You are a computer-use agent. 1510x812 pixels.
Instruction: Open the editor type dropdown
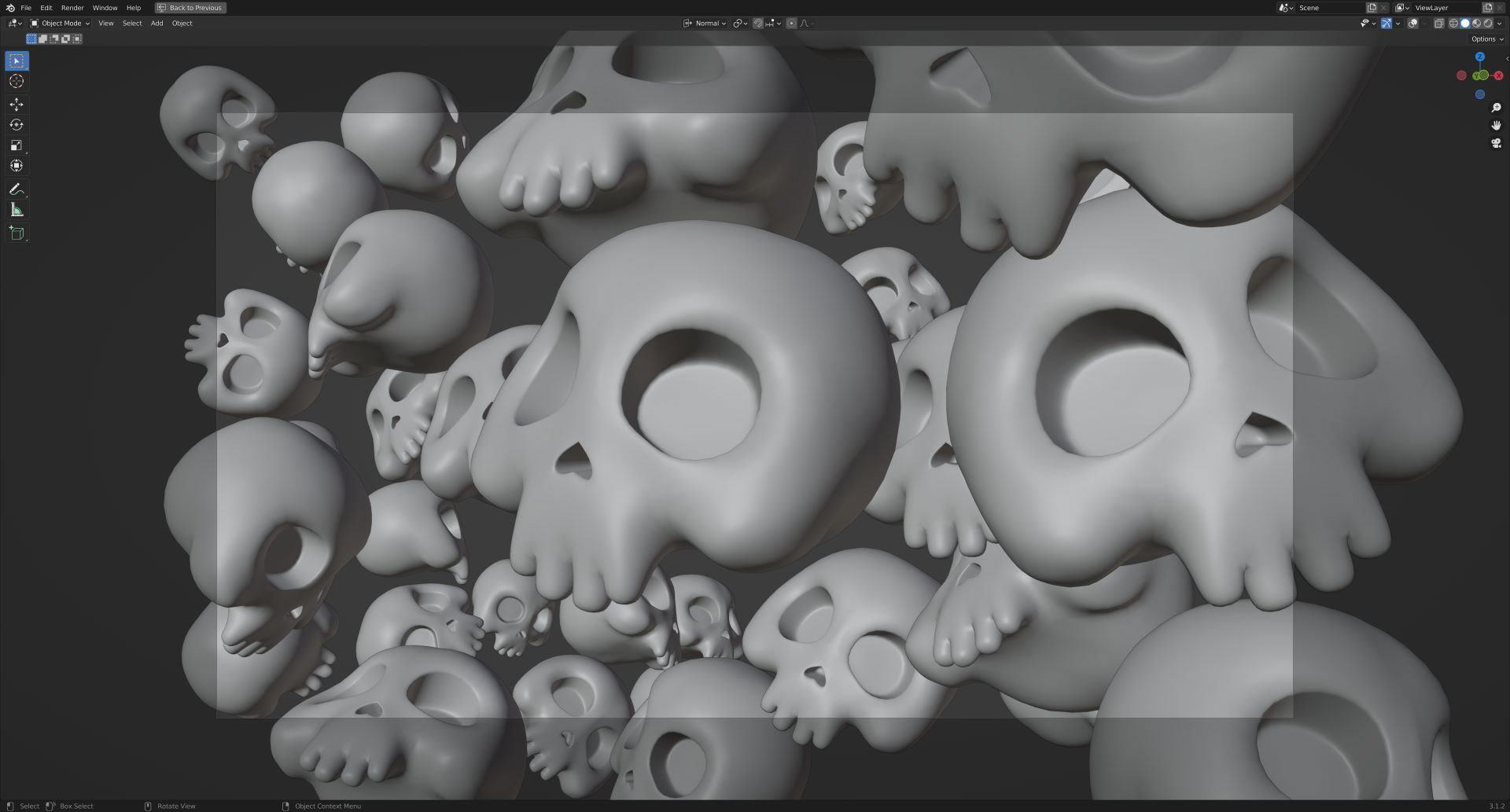point(14,24)
